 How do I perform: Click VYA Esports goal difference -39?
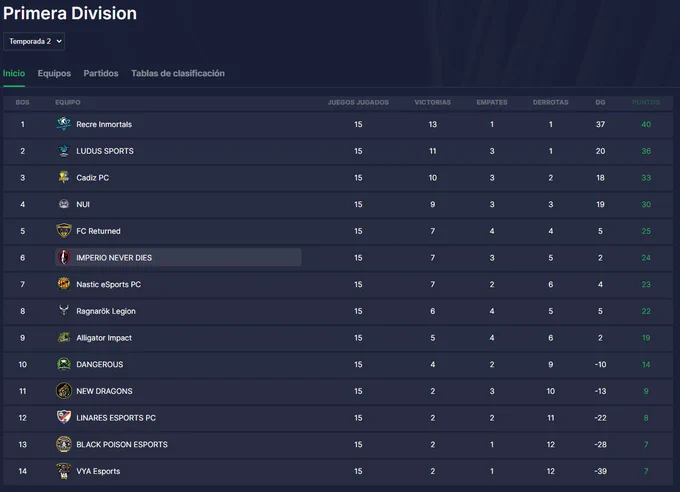[x=600, y=471]
